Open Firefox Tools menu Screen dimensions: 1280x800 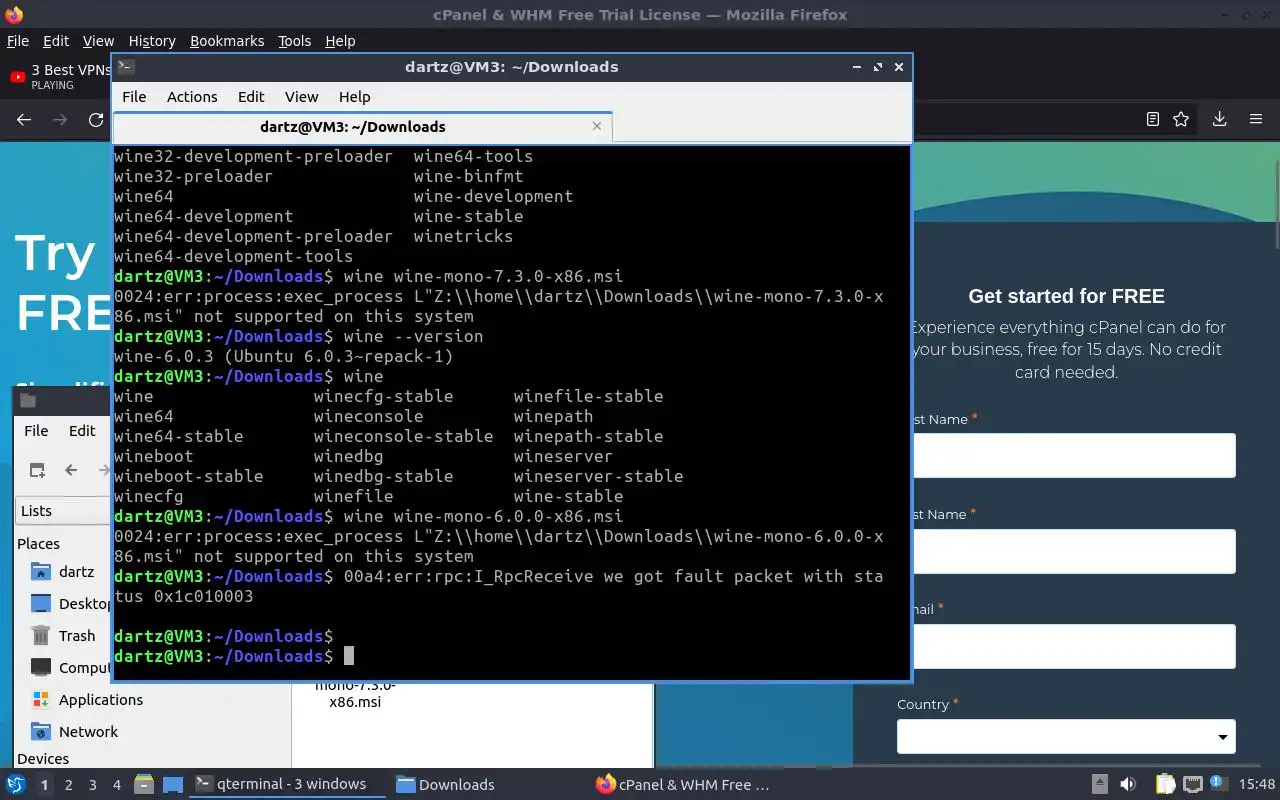click(295, 41)
